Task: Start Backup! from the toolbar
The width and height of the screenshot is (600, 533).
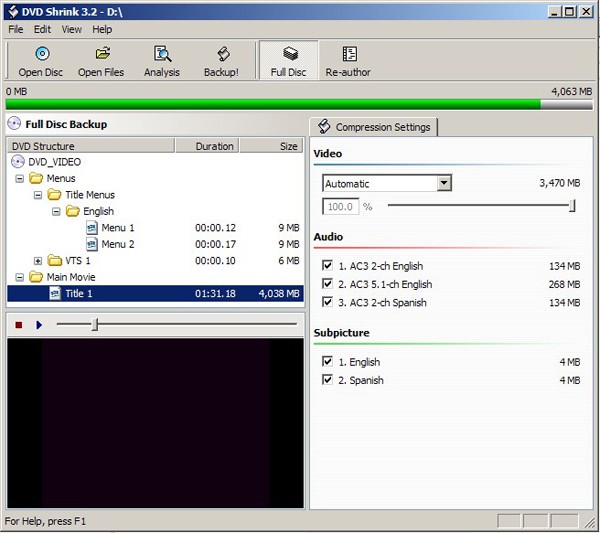Action: (x=221, y=60)
